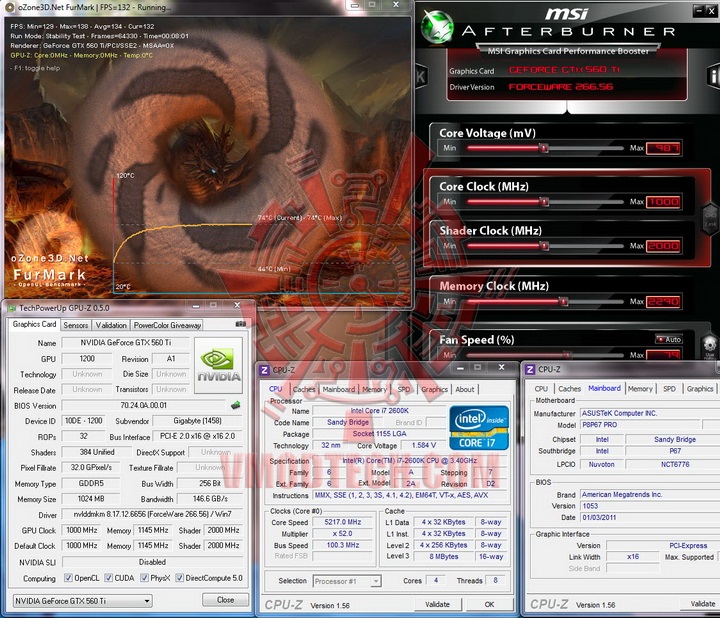Click the BIOS Version field 70.24.0A.00.01
Image resolution: width=720 pixels, height=618 pixels.
click(144, 405)
